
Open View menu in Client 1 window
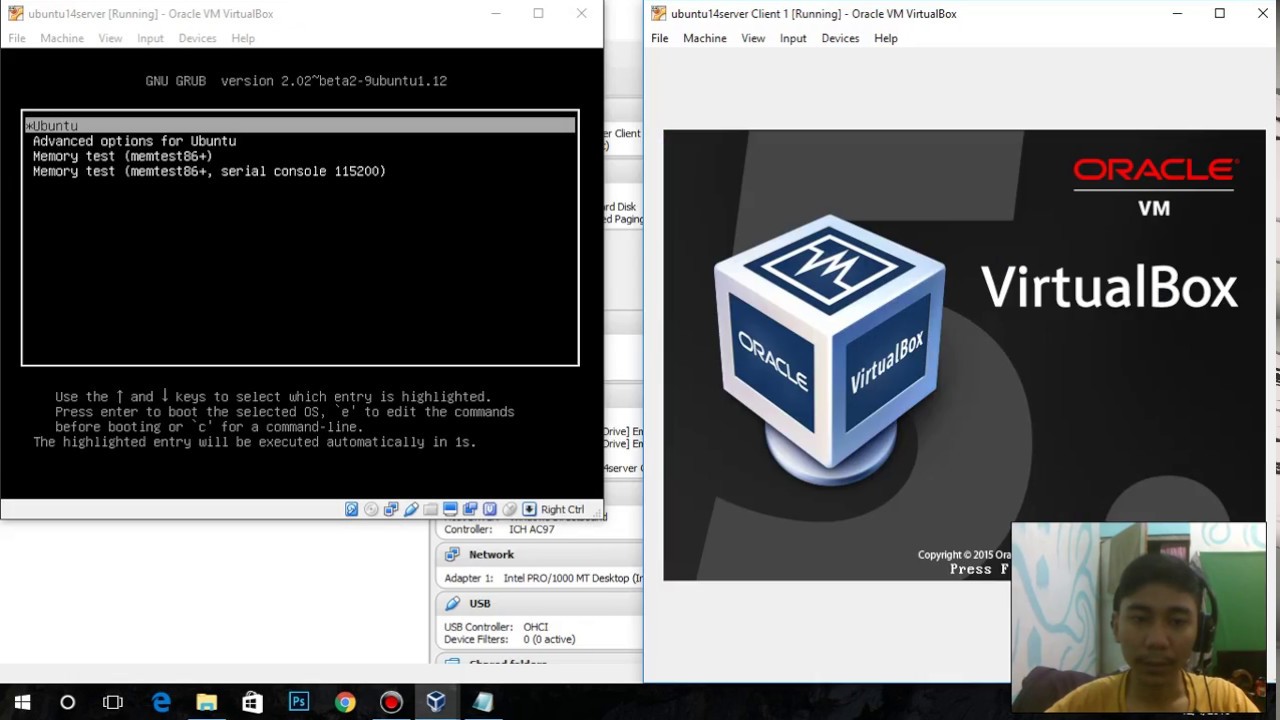[753, 38]
